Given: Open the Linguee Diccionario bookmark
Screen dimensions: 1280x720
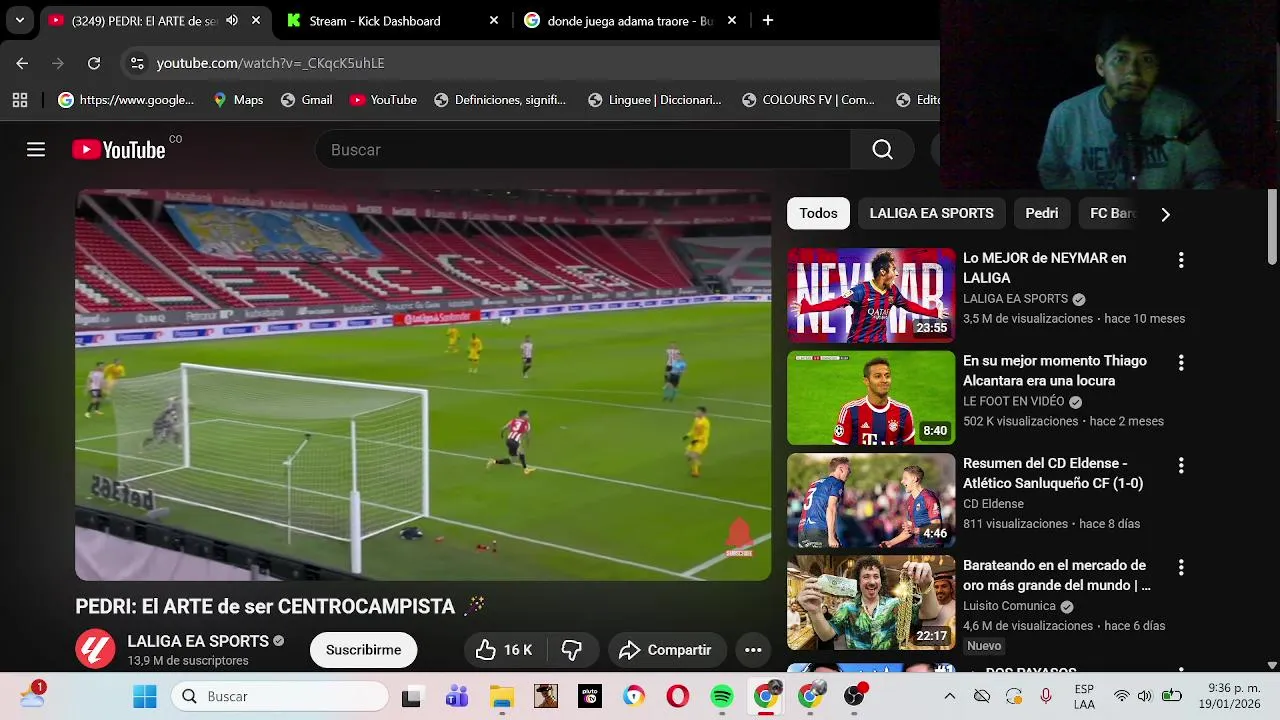Looking at the screenshot, I should point(654,100).
